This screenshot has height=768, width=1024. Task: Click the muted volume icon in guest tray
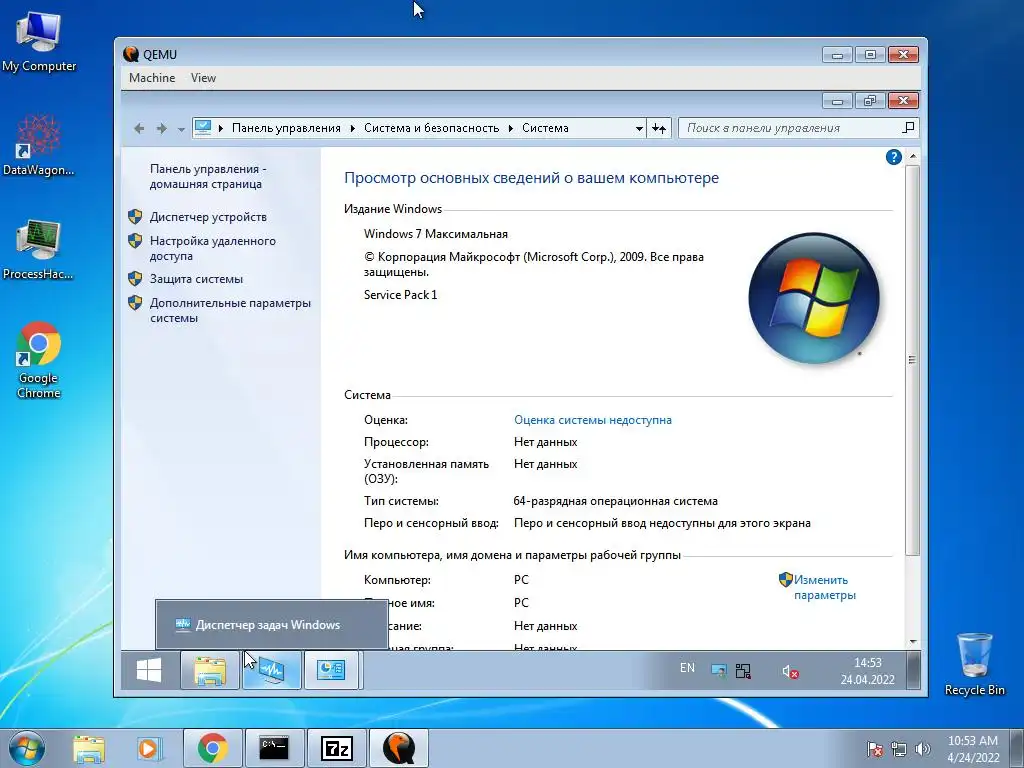790,671
